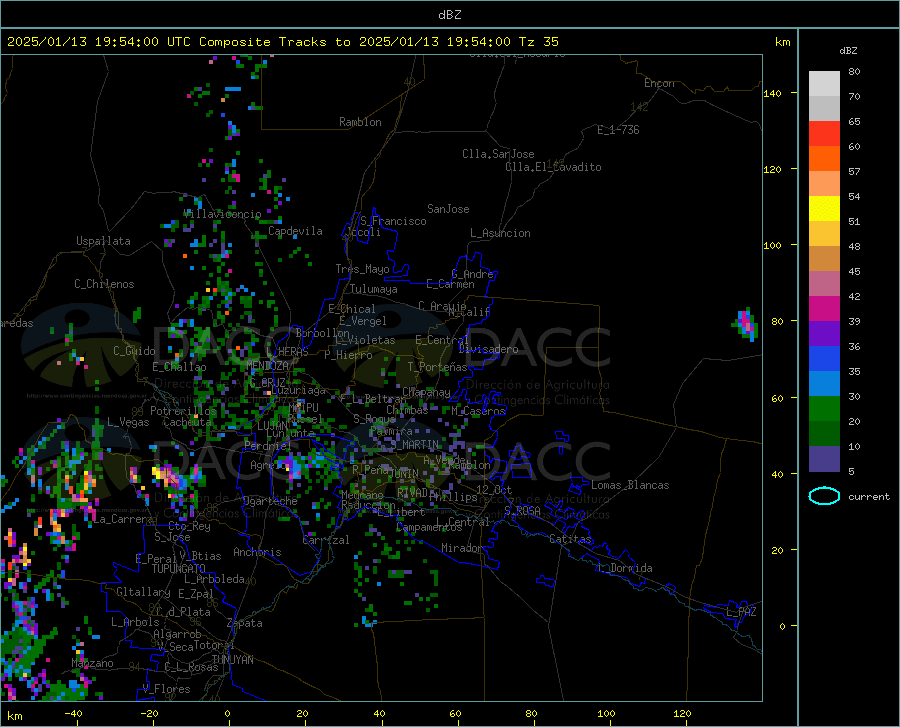Click the 'E_1-736' map label

(618, 130)
